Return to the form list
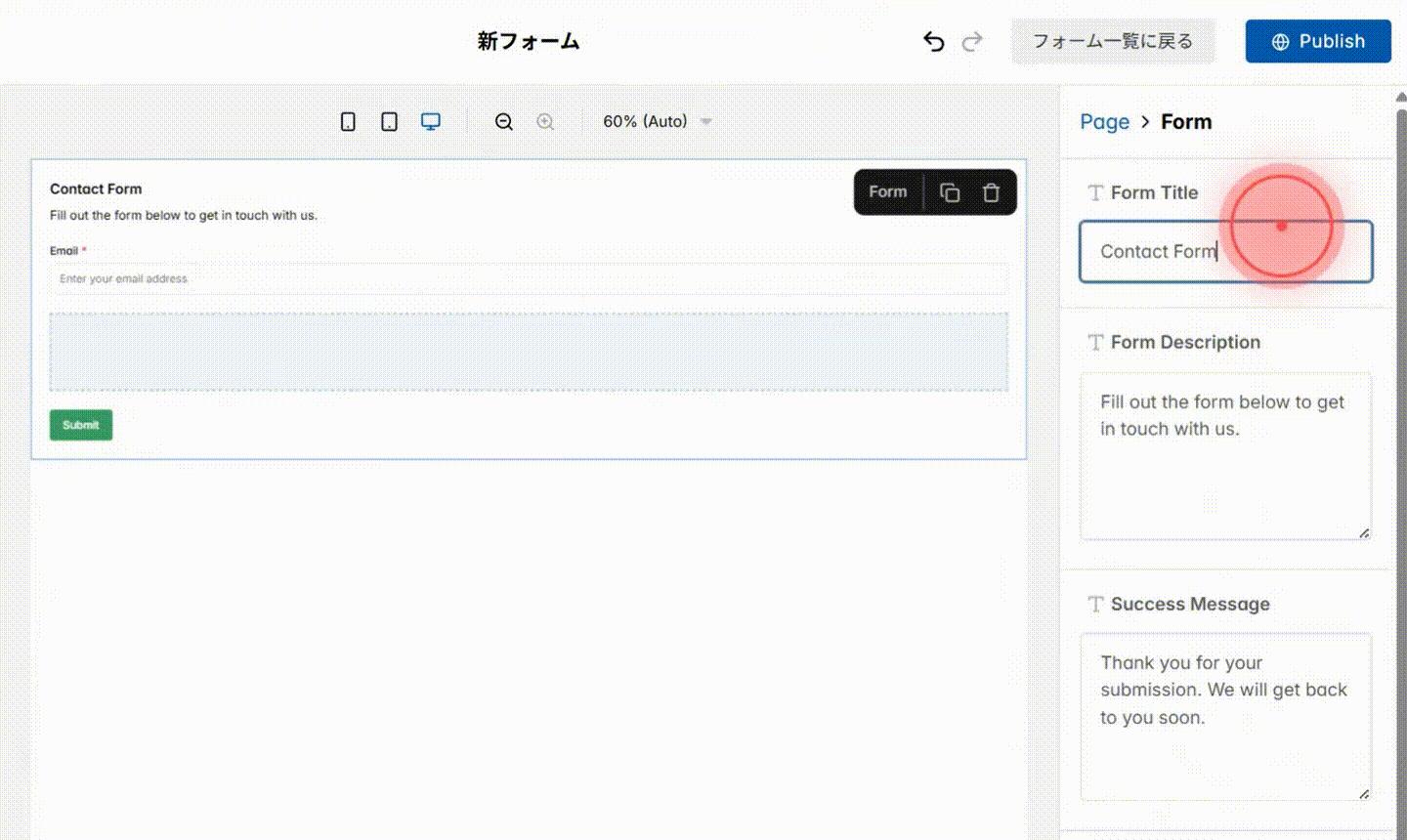 point(1113,41)
